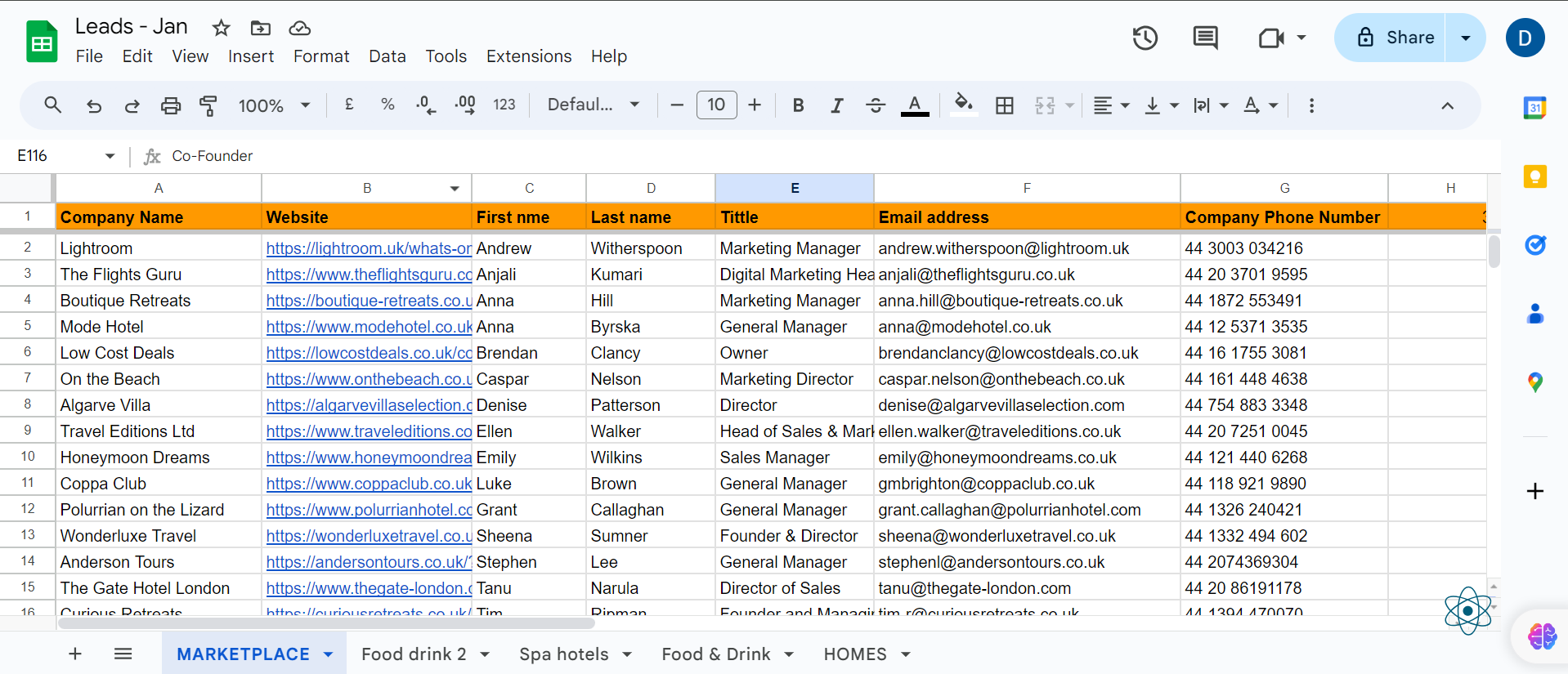
Task: Get add-ons with the plus icon
Action: pos(1534,491)
